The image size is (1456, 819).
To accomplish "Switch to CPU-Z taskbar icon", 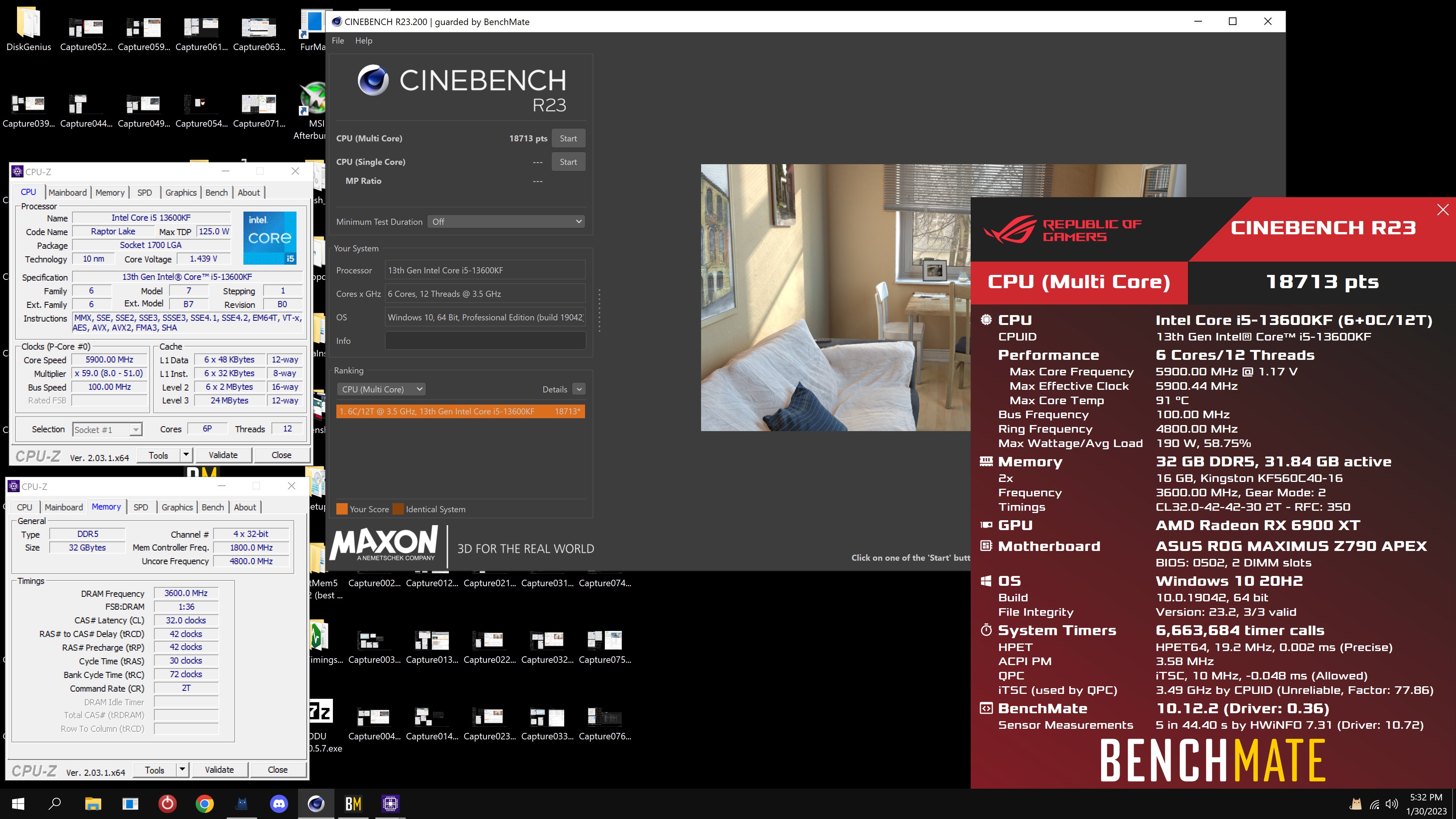I will (x=391, y=803).
